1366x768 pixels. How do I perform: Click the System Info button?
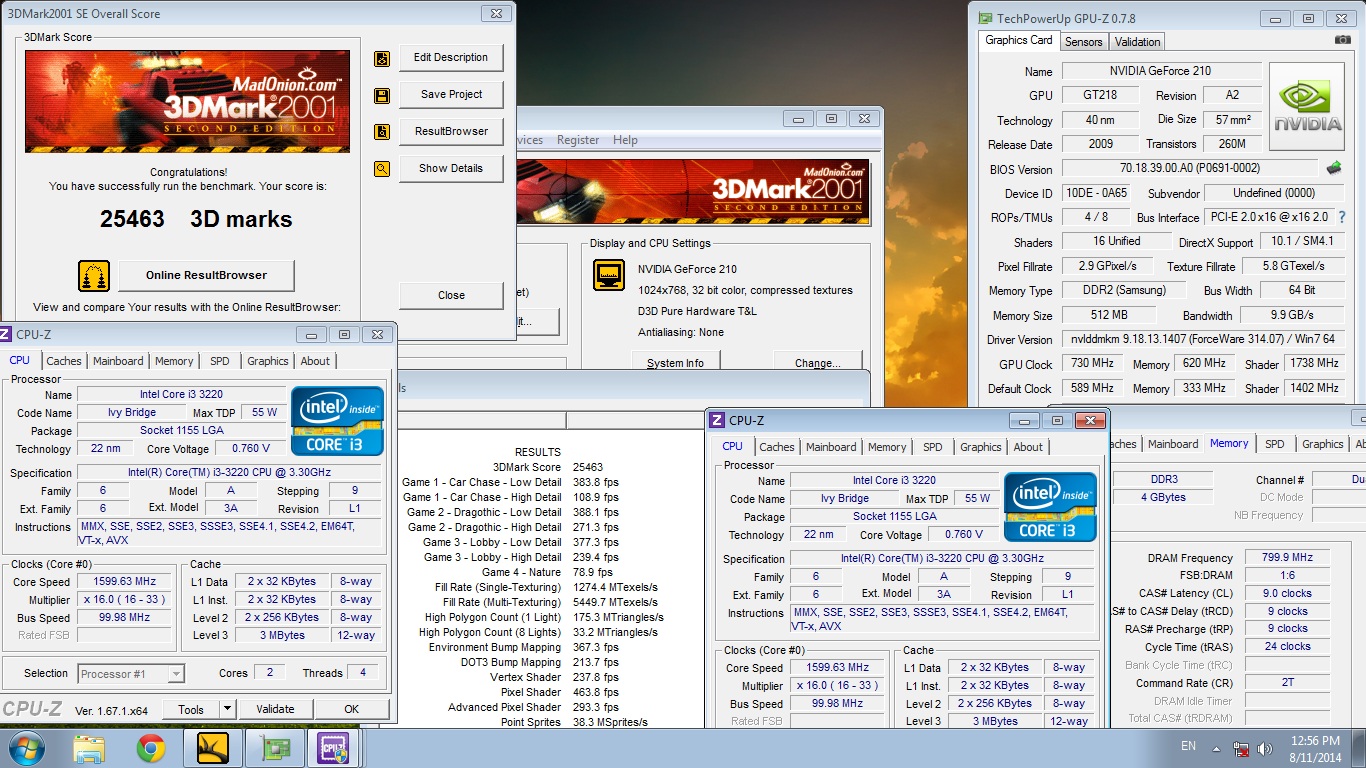coord(675,362)
